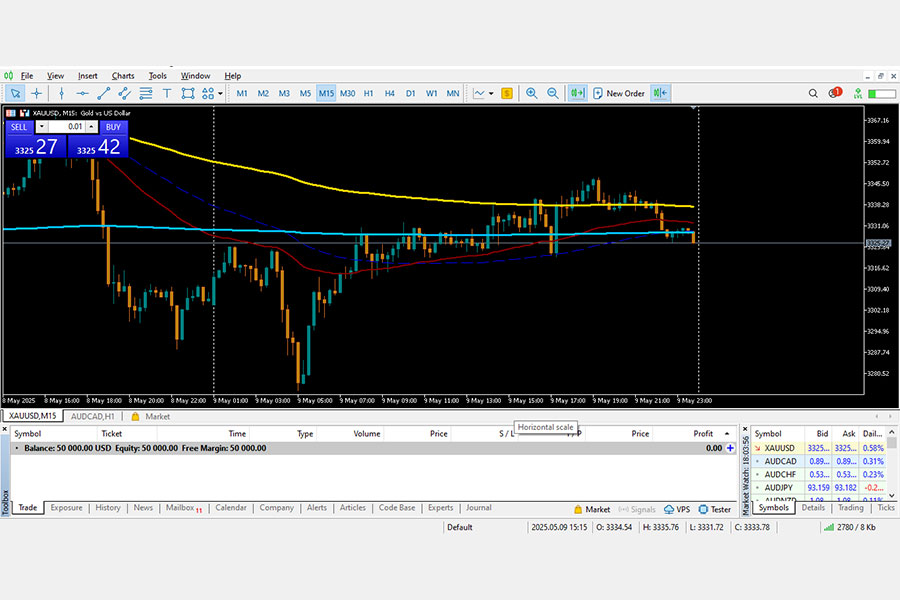Open chart type dropdown arrow

point(491,94)
